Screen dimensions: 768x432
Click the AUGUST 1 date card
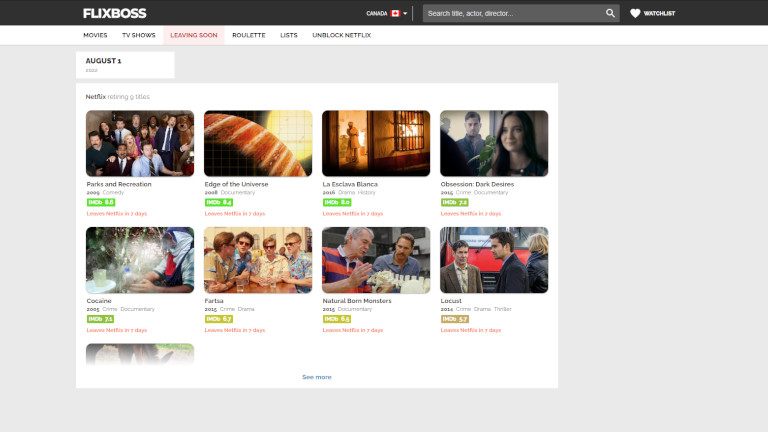click(x=125, y=65)
